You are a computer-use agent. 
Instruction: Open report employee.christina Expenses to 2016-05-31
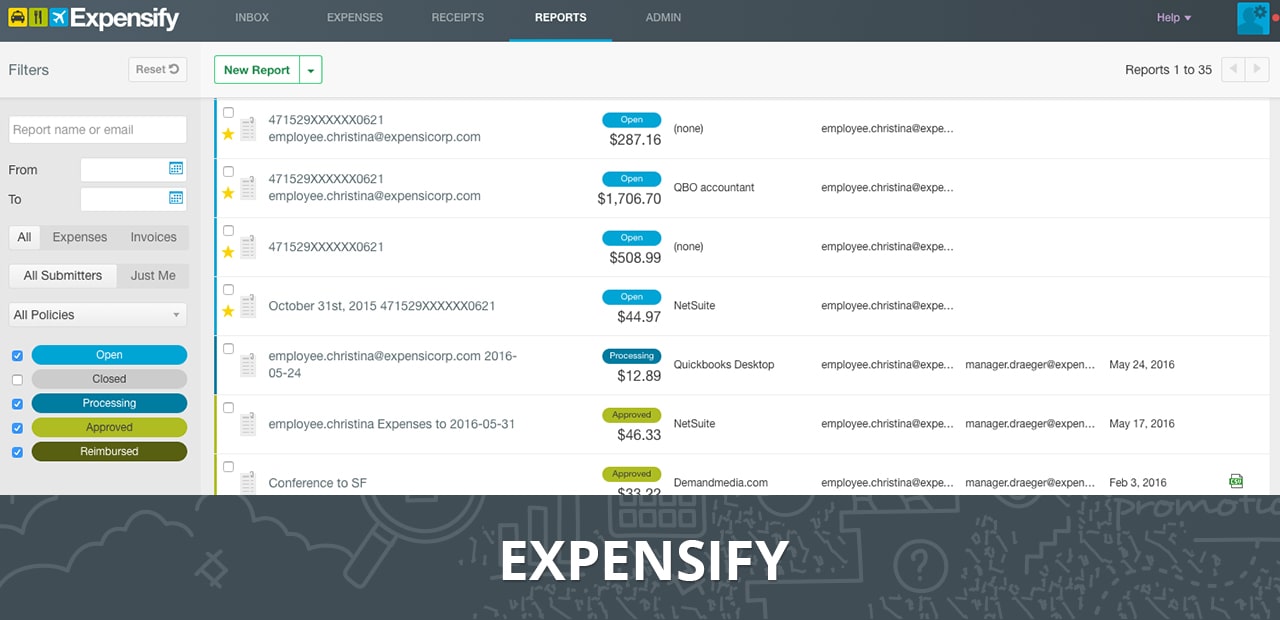point(392,424)
